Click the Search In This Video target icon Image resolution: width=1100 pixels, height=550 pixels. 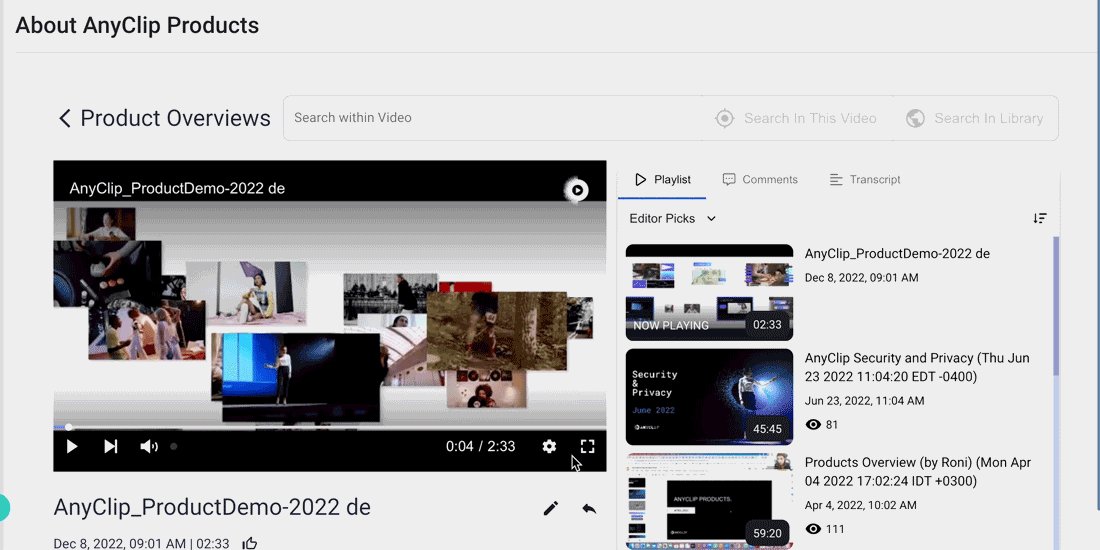tap(725, 118)
